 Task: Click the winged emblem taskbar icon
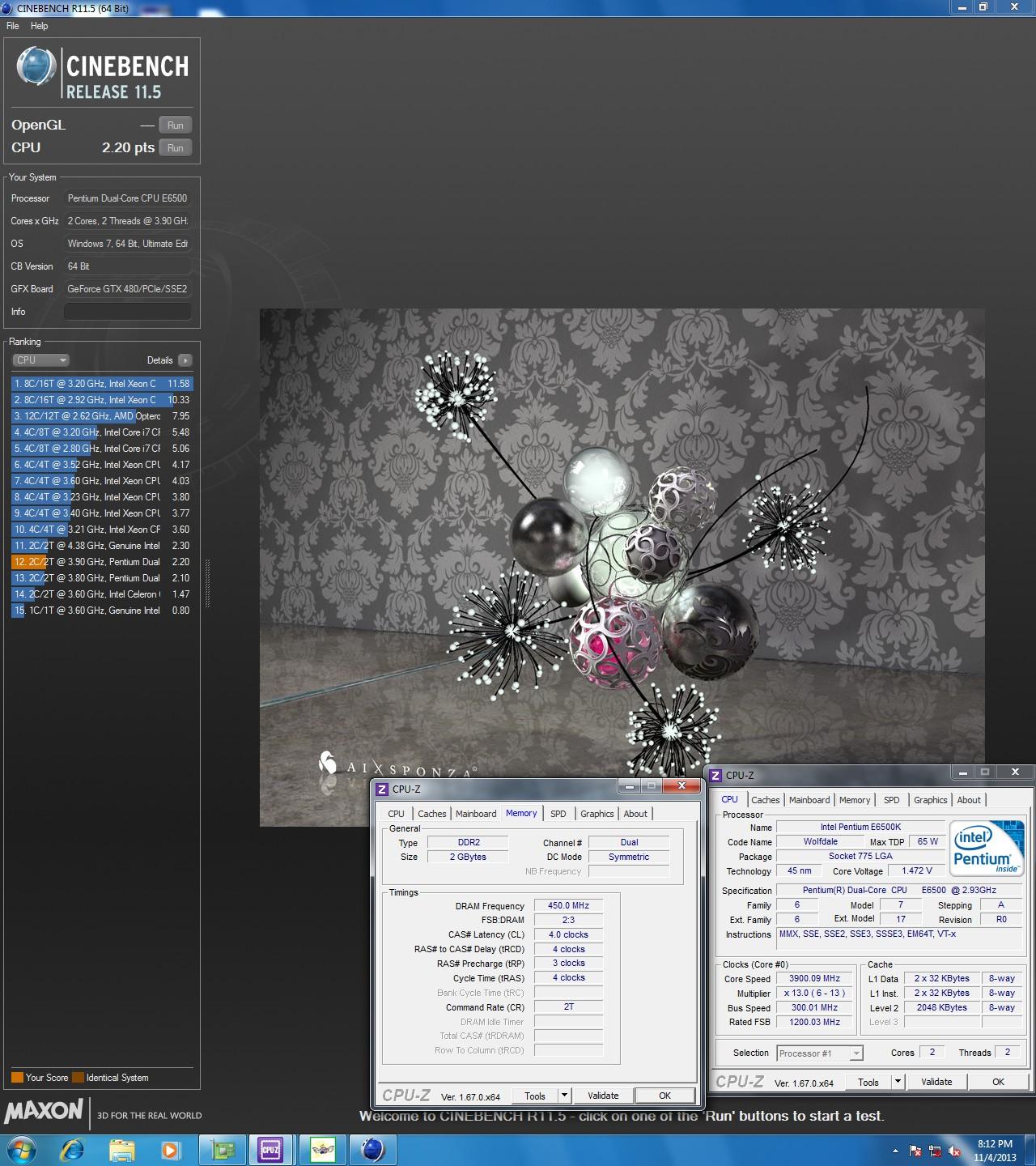[x=323, y=1150]
